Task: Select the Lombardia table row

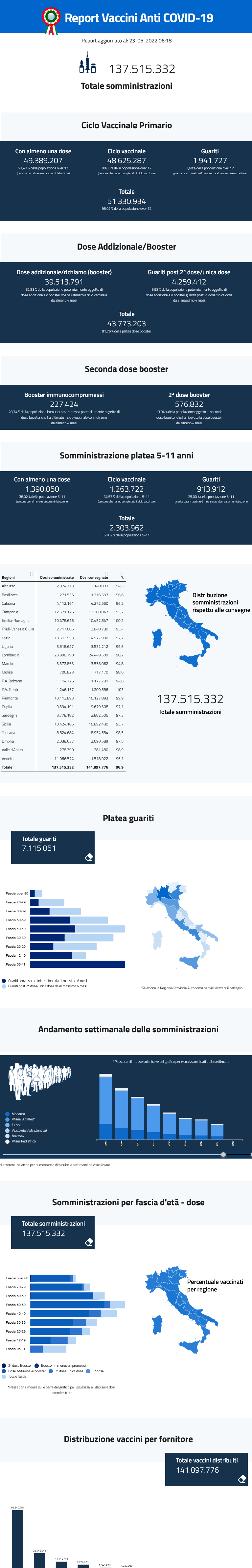Action: tap(63, 655)
